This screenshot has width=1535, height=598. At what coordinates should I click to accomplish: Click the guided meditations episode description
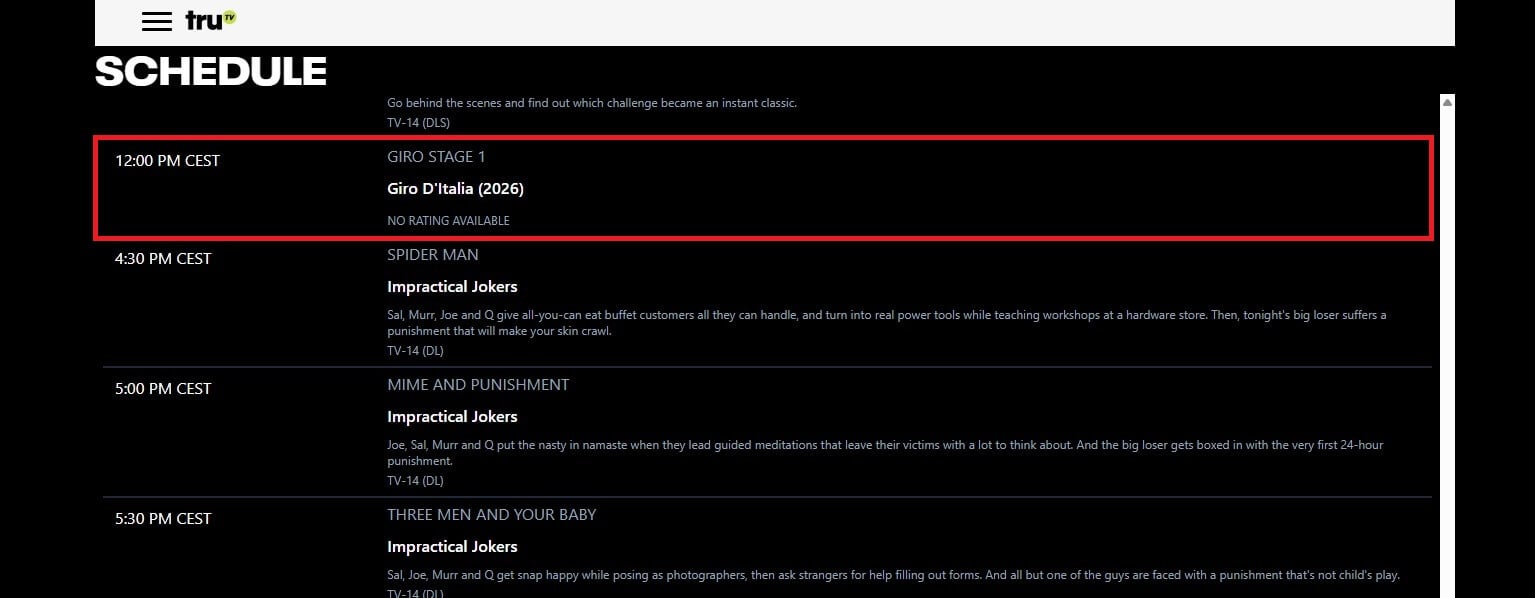tap(885, 453)
